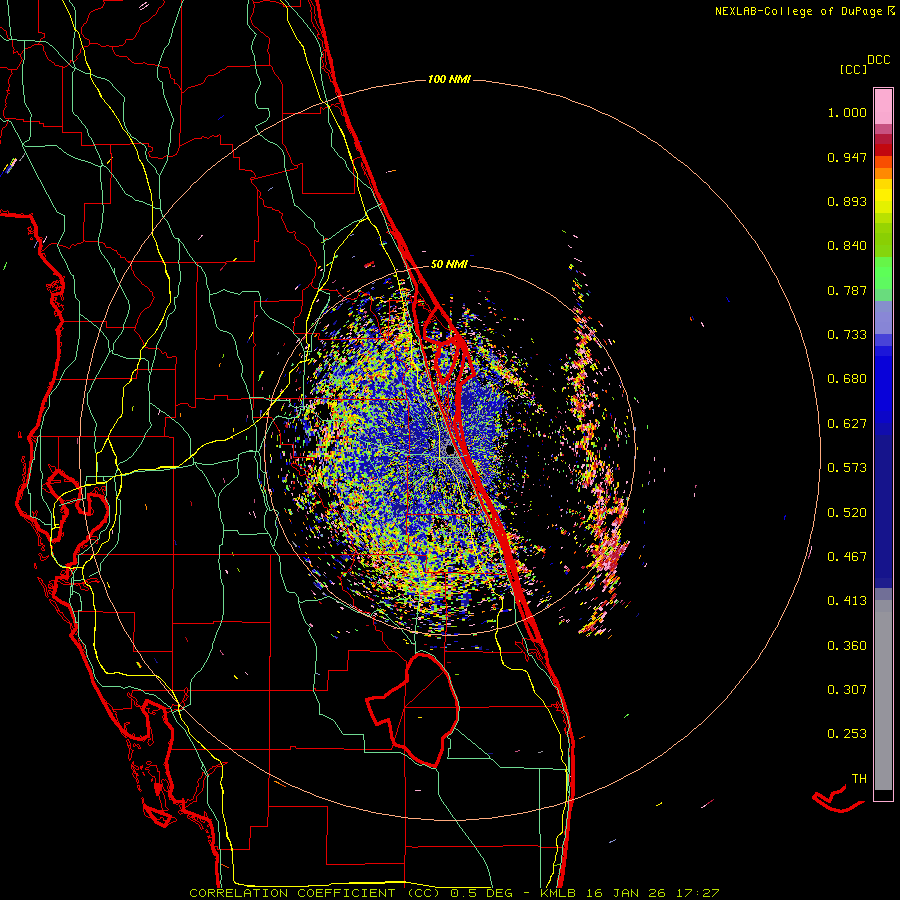Select the 0.360 legend value
900x900 pixels.
click(847, 646)
